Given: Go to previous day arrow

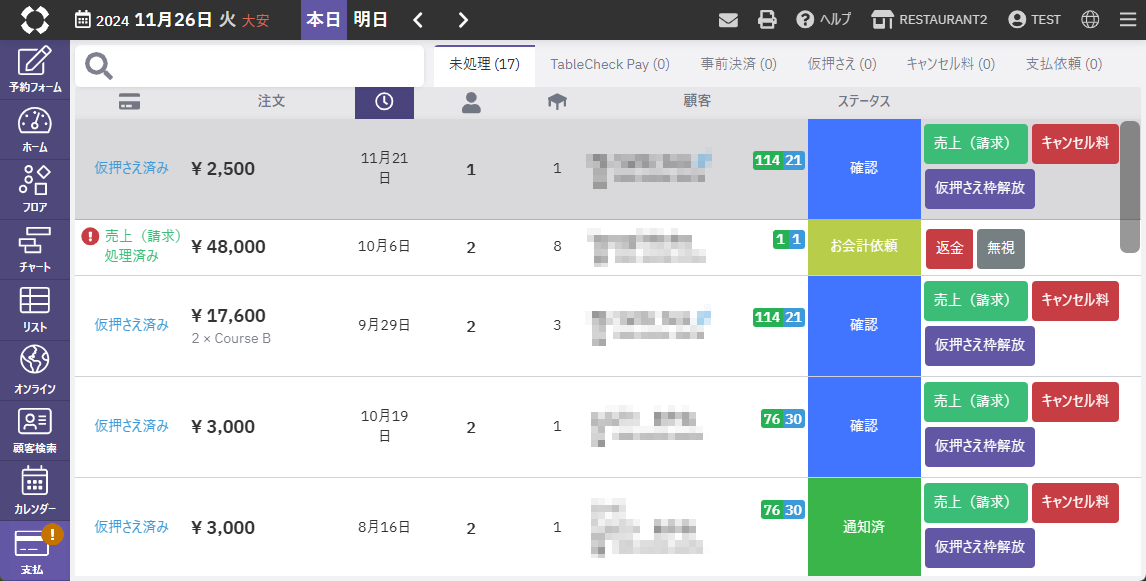Looking at the screenshot, I should (x=418, y=20).
